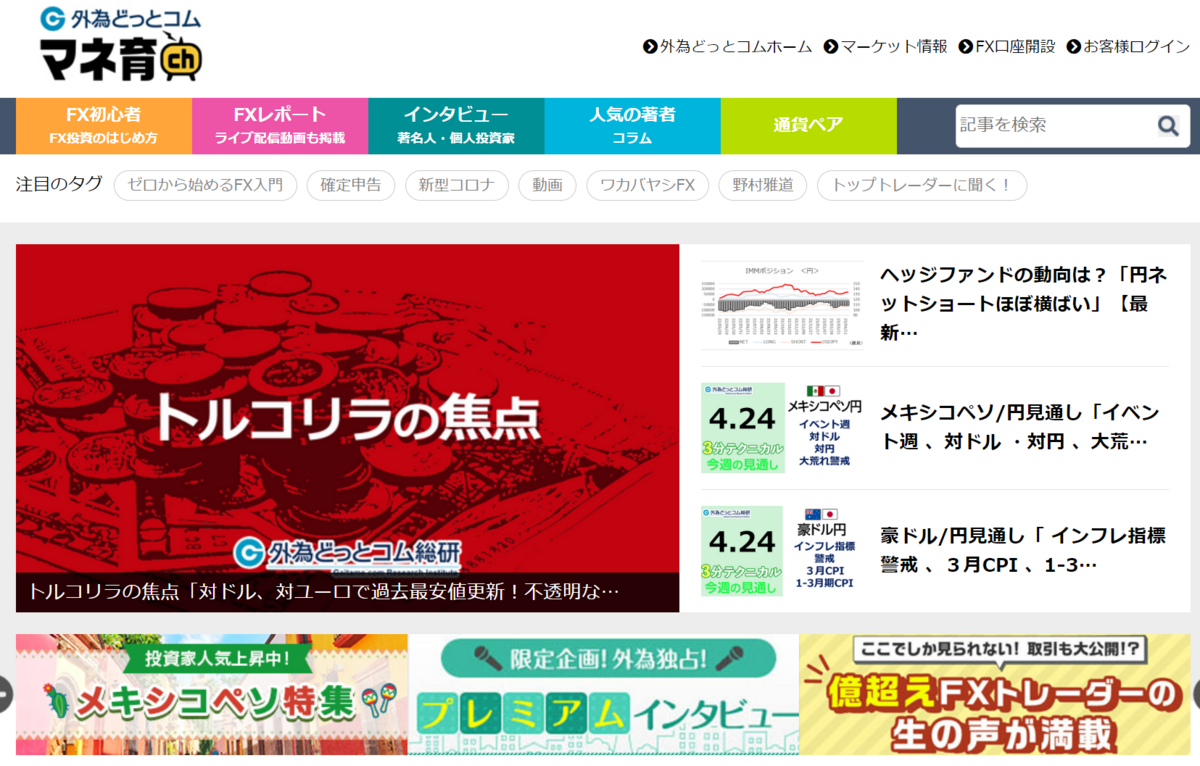Open the メキシコペソ特集 banner
Screen dimensions: 1200x766
click(x=212, y=694)
